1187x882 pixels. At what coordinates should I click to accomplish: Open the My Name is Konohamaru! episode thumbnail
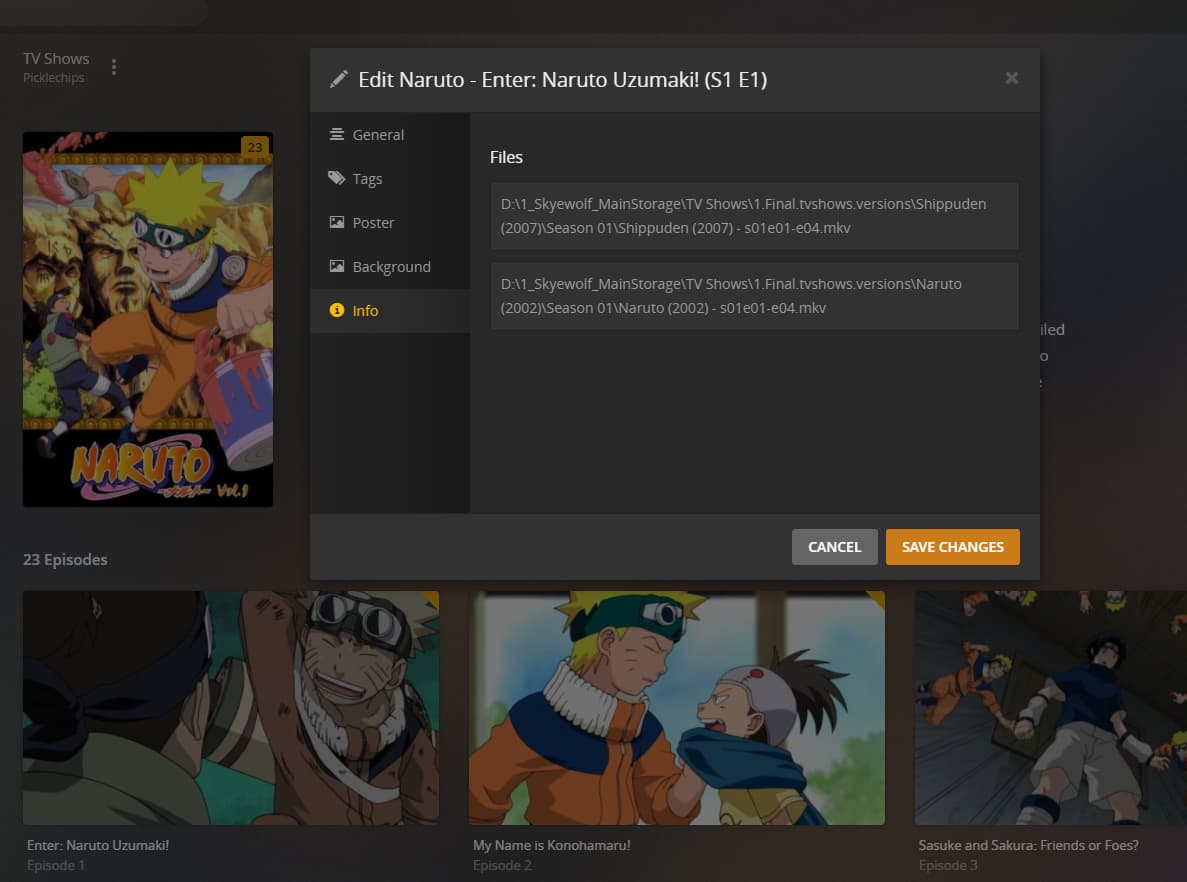click(x=676, y=707)
